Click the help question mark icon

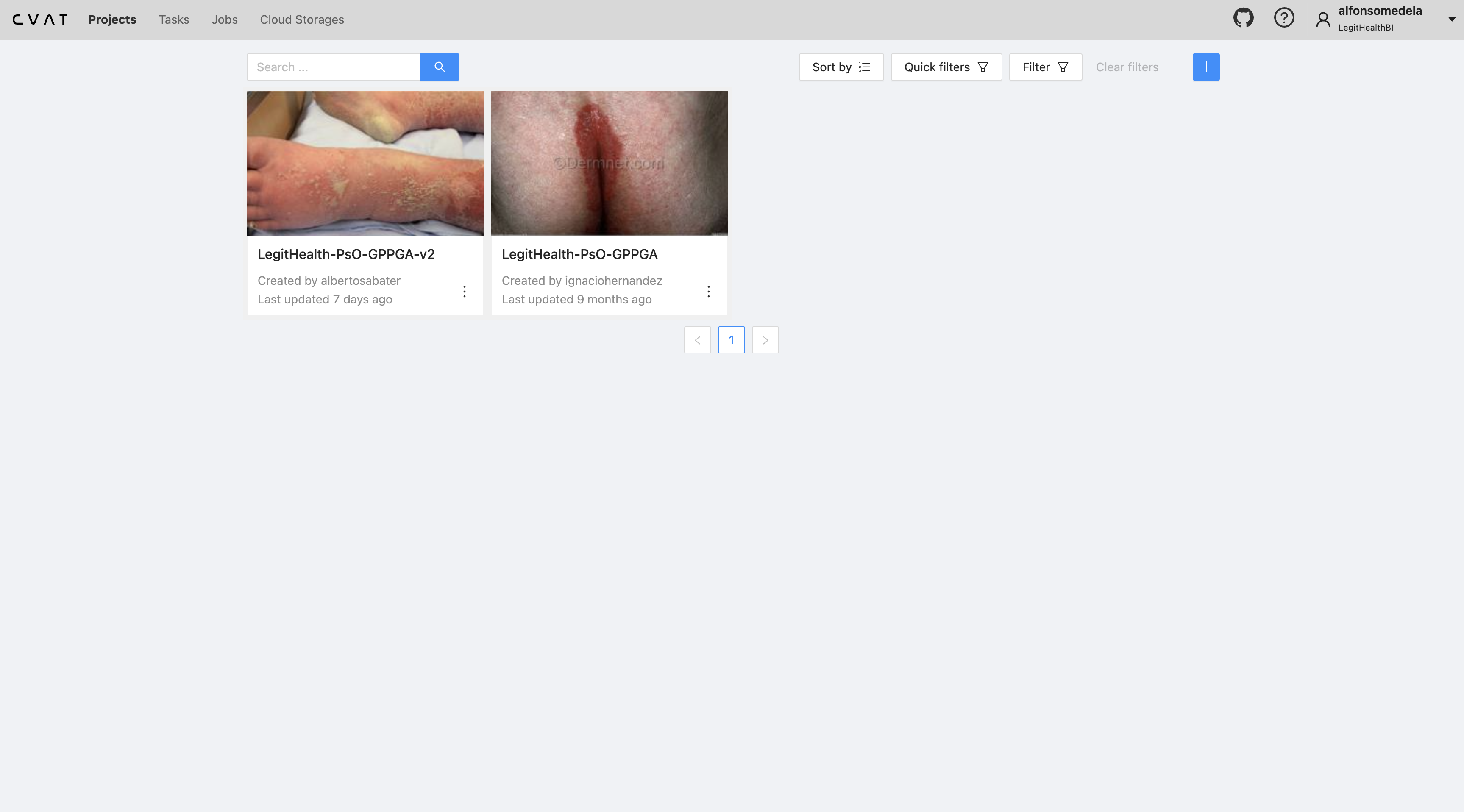(x=1284, y=18)
